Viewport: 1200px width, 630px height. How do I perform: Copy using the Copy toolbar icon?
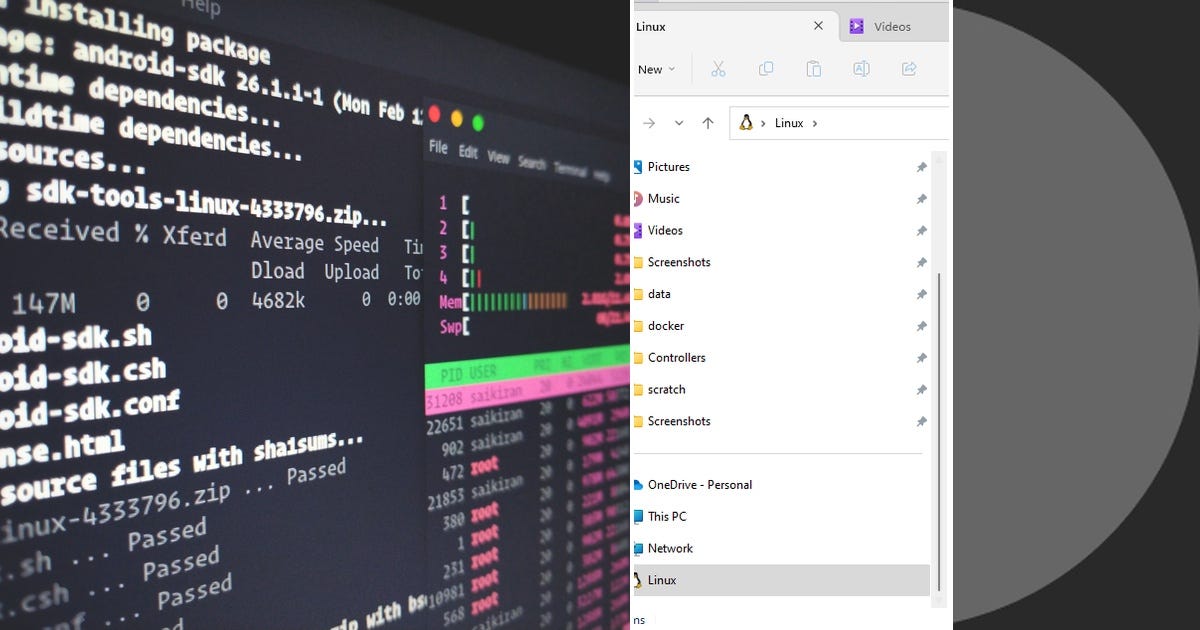[x=765, y=69]
